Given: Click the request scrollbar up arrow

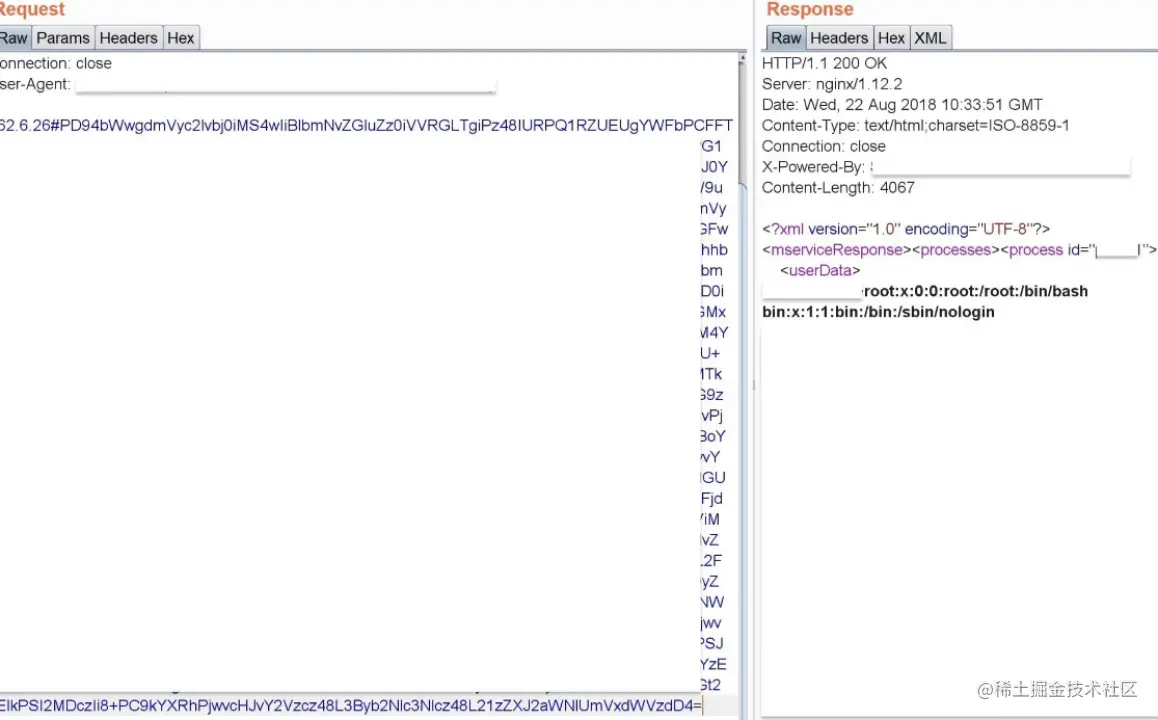Looking at the screenshot, I should 742,59.
